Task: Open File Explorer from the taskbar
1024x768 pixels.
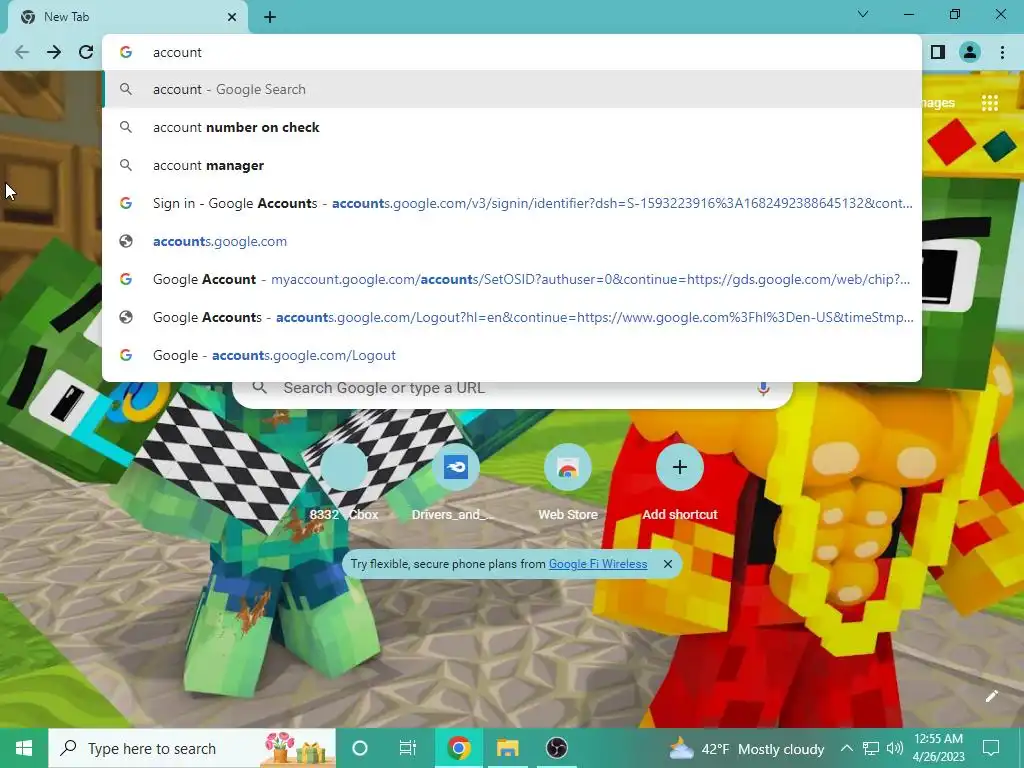Action: coord(507,748)
